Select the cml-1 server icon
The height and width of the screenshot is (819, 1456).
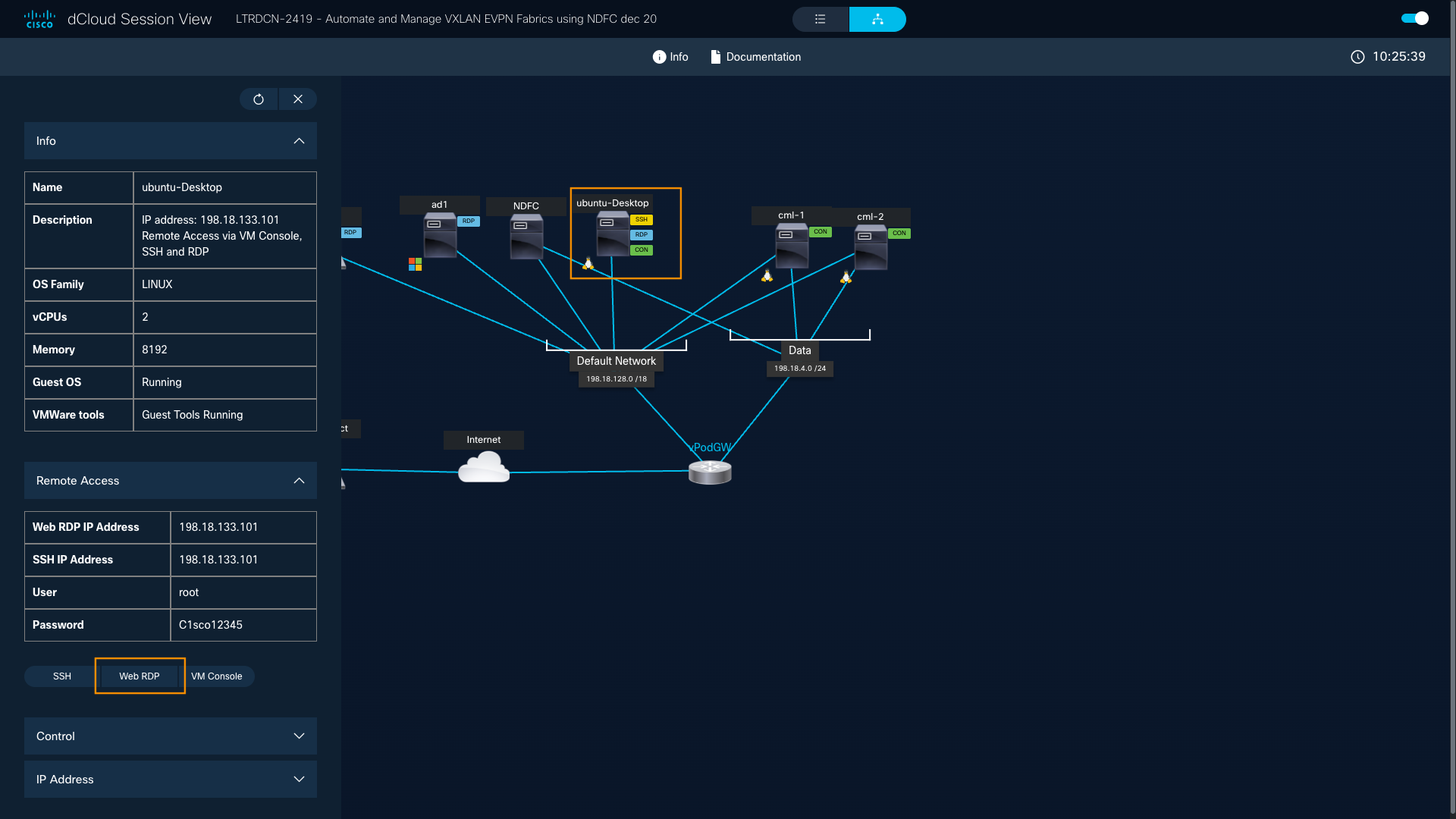pyautogui.click(x=792, y=246)
